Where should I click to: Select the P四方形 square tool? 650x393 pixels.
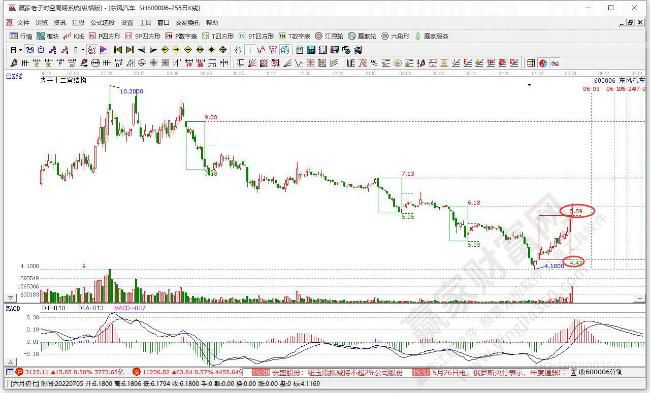click(x=104, y=36)
